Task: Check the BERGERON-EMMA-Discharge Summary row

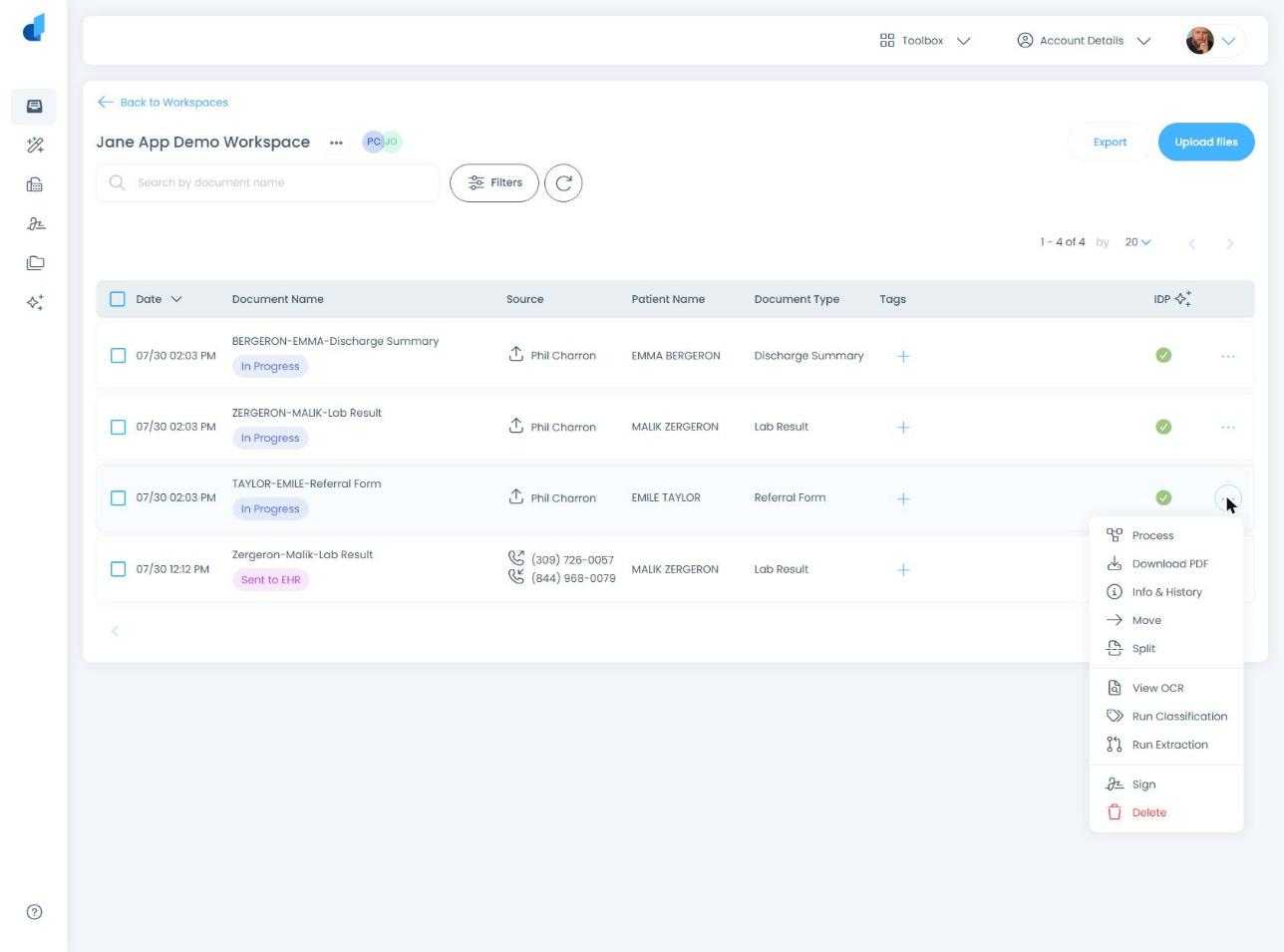Action: [118, 356]
